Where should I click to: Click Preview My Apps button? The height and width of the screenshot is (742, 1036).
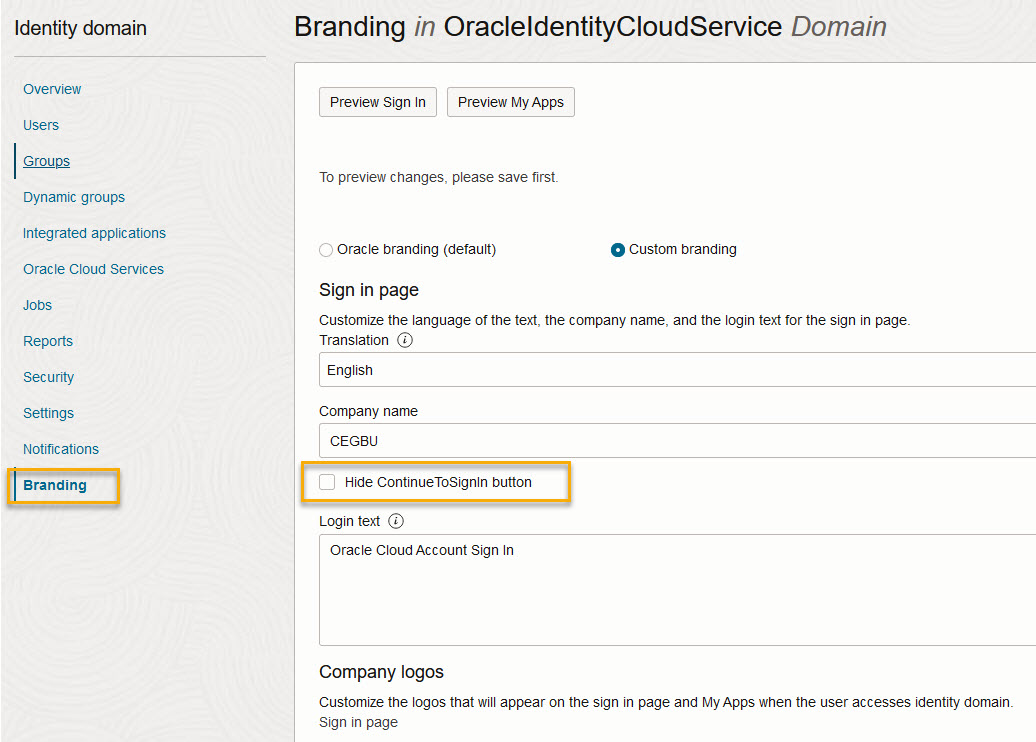coord(511,102)
